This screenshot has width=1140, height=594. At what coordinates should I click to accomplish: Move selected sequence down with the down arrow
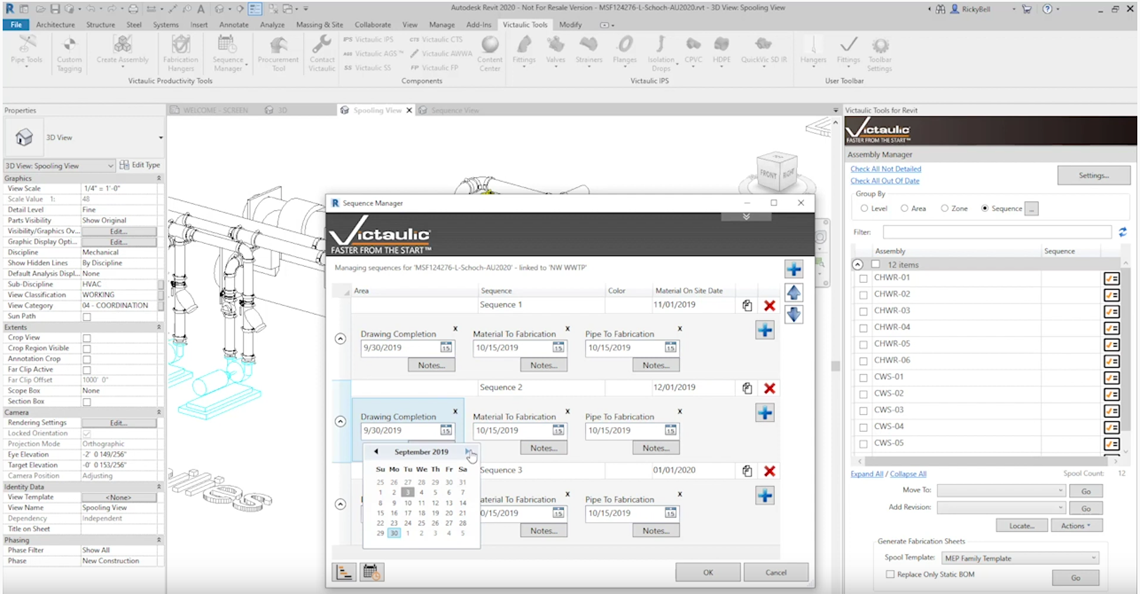coord(793,315)
